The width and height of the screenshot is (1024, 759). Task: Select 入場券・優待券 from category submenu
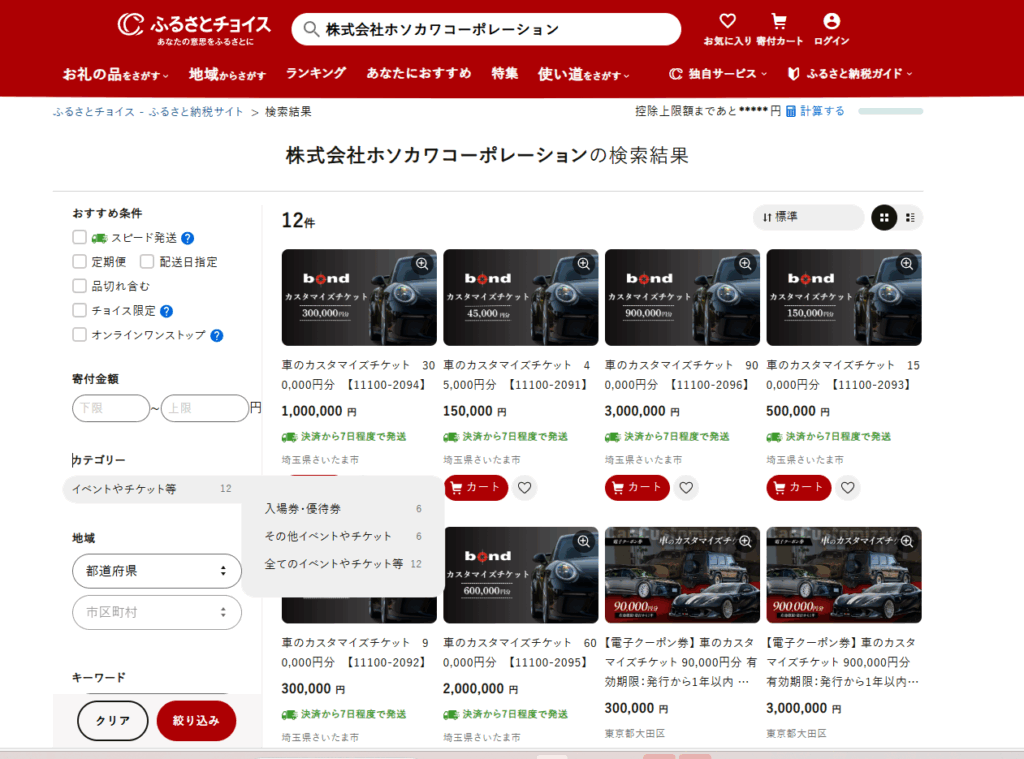303,509
